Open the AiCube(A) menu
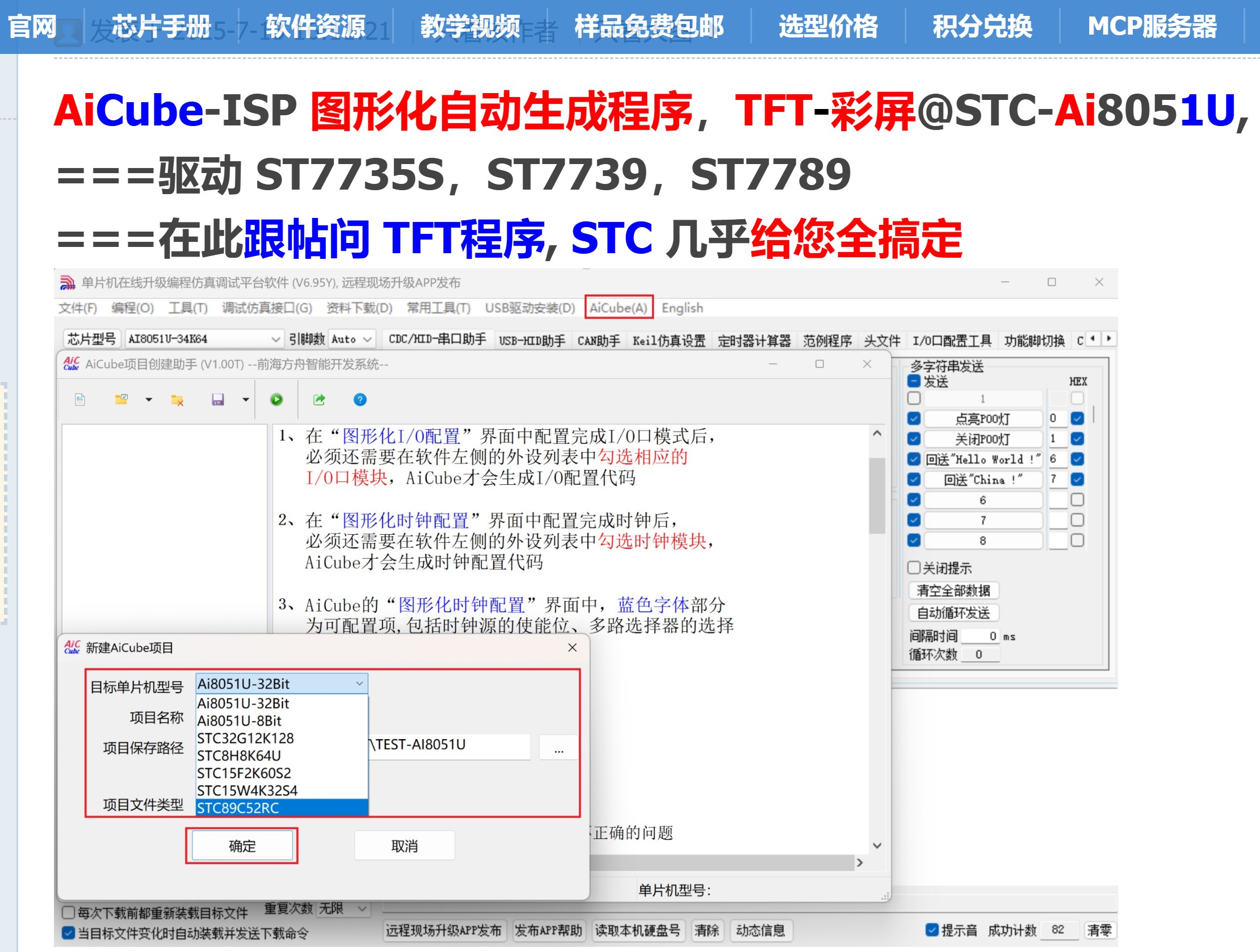The width and height of the screenshot is (1260, 952). point(619,308)
